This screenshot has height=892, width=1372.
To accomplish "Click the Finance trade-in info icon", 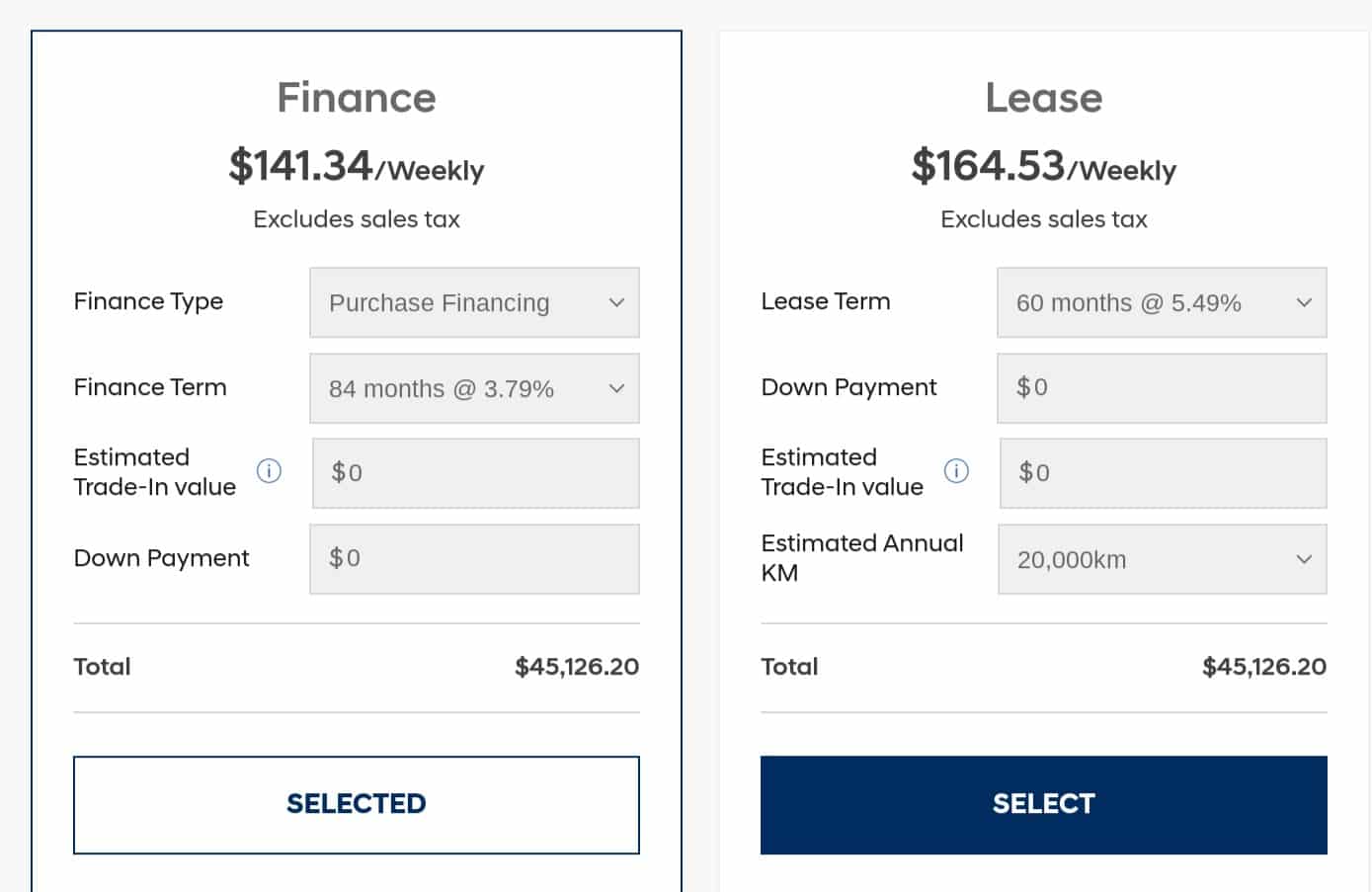I will (269, 471).
